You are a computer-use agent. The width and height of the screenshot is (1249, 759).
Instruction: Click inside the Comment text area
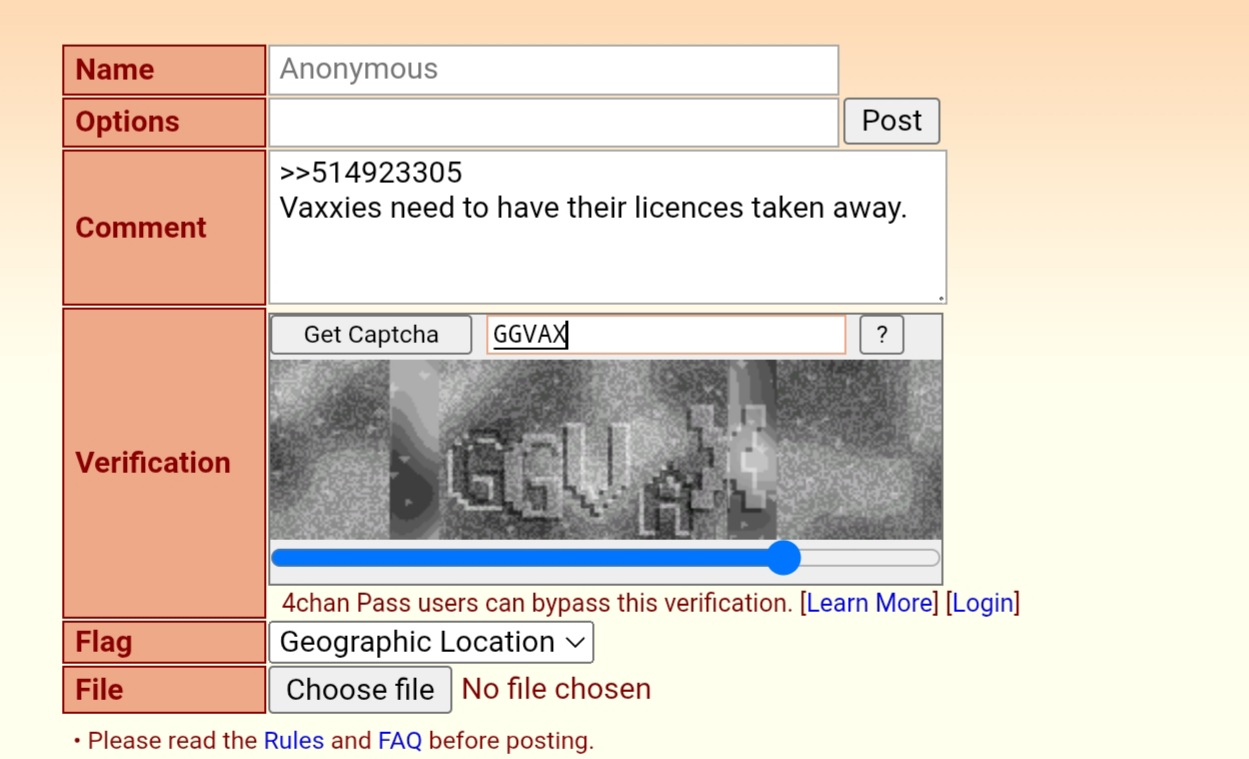click(x=607, y=227)
